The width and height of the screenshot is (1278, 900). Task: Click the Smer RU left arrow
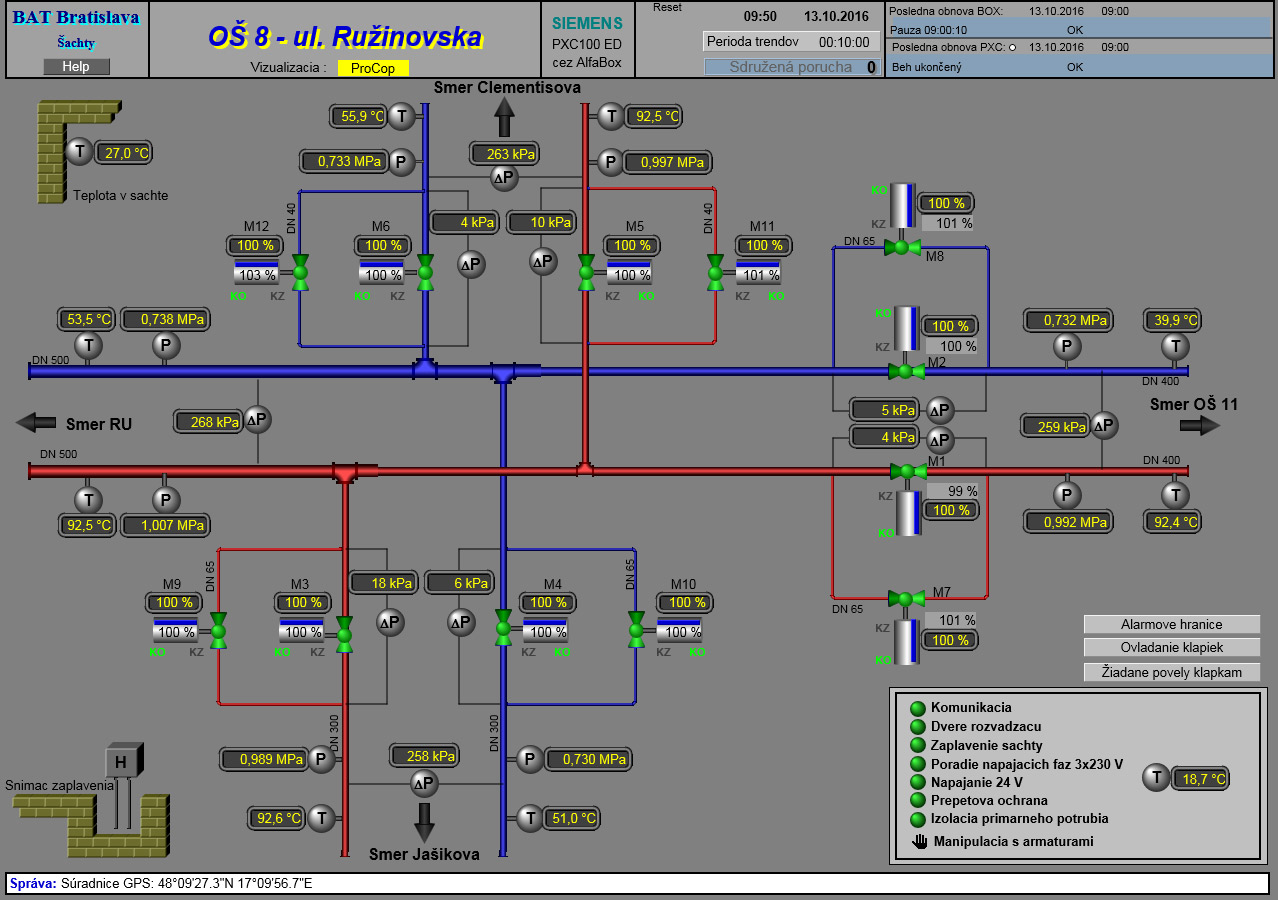[x=37, y=423]
